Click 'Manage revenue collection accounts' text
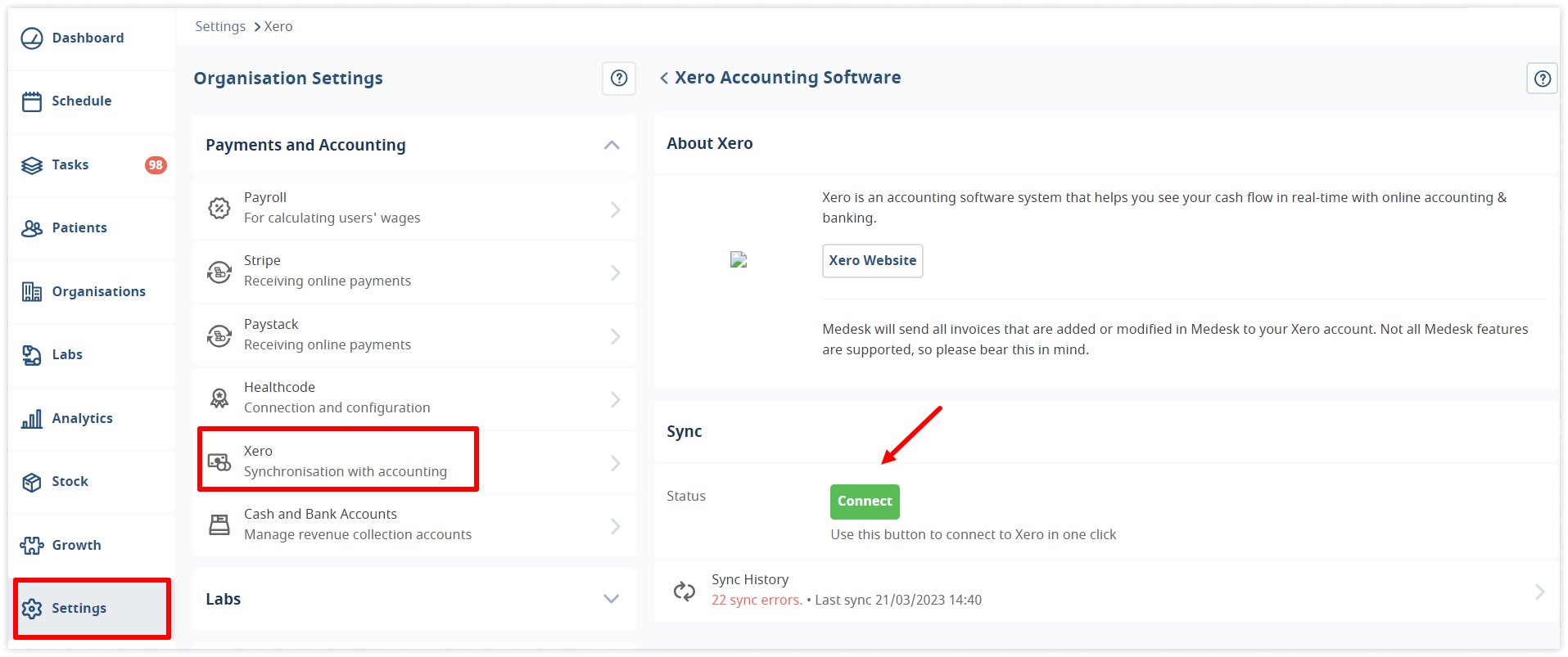The image size is (1568, 657). coord(358,534)
